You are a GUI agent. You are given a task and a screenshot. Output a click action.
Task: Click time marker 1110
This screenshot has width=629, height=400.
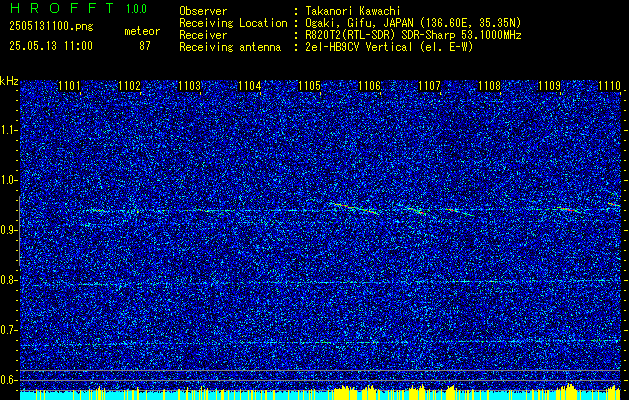tap(609, 85)
